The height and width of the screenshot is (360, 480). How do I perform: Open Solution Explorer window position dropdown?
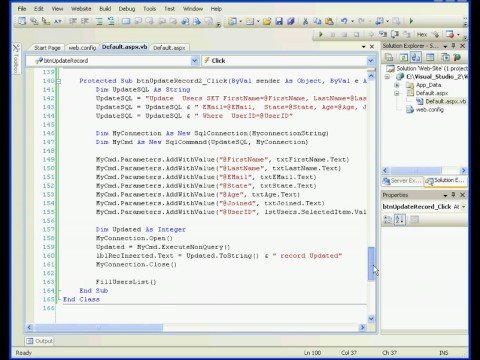445,46
